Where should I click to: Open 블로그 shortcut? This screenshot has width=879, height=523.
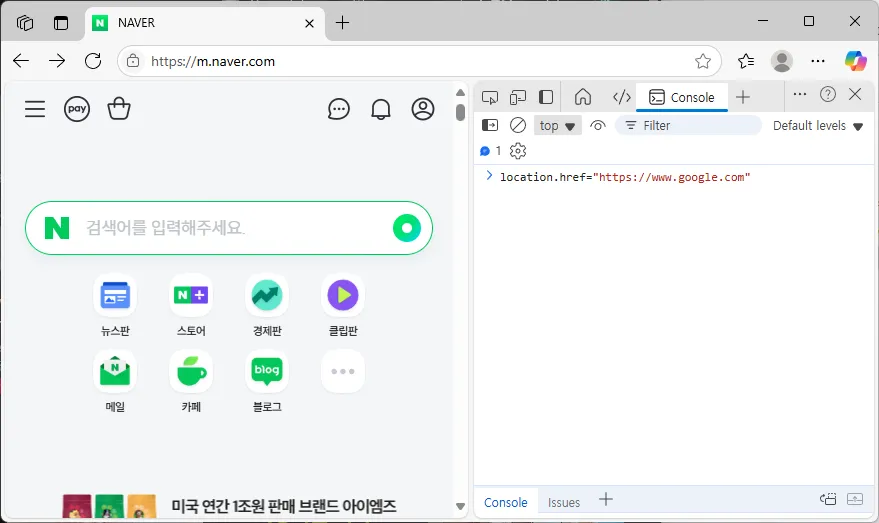tap(267, 382)
